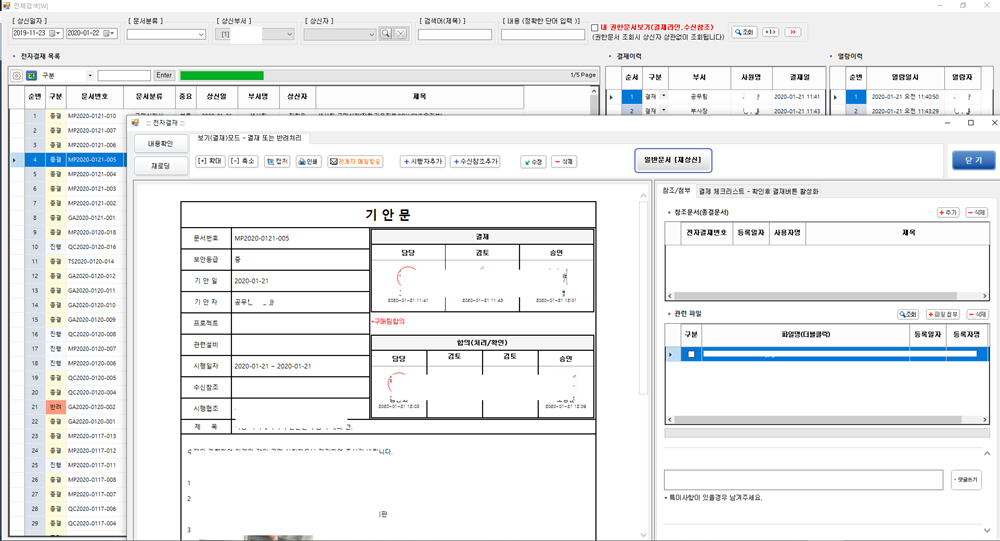
Task: Open 구분 dropdown in 결재이력 row 1
Action: 663,96
